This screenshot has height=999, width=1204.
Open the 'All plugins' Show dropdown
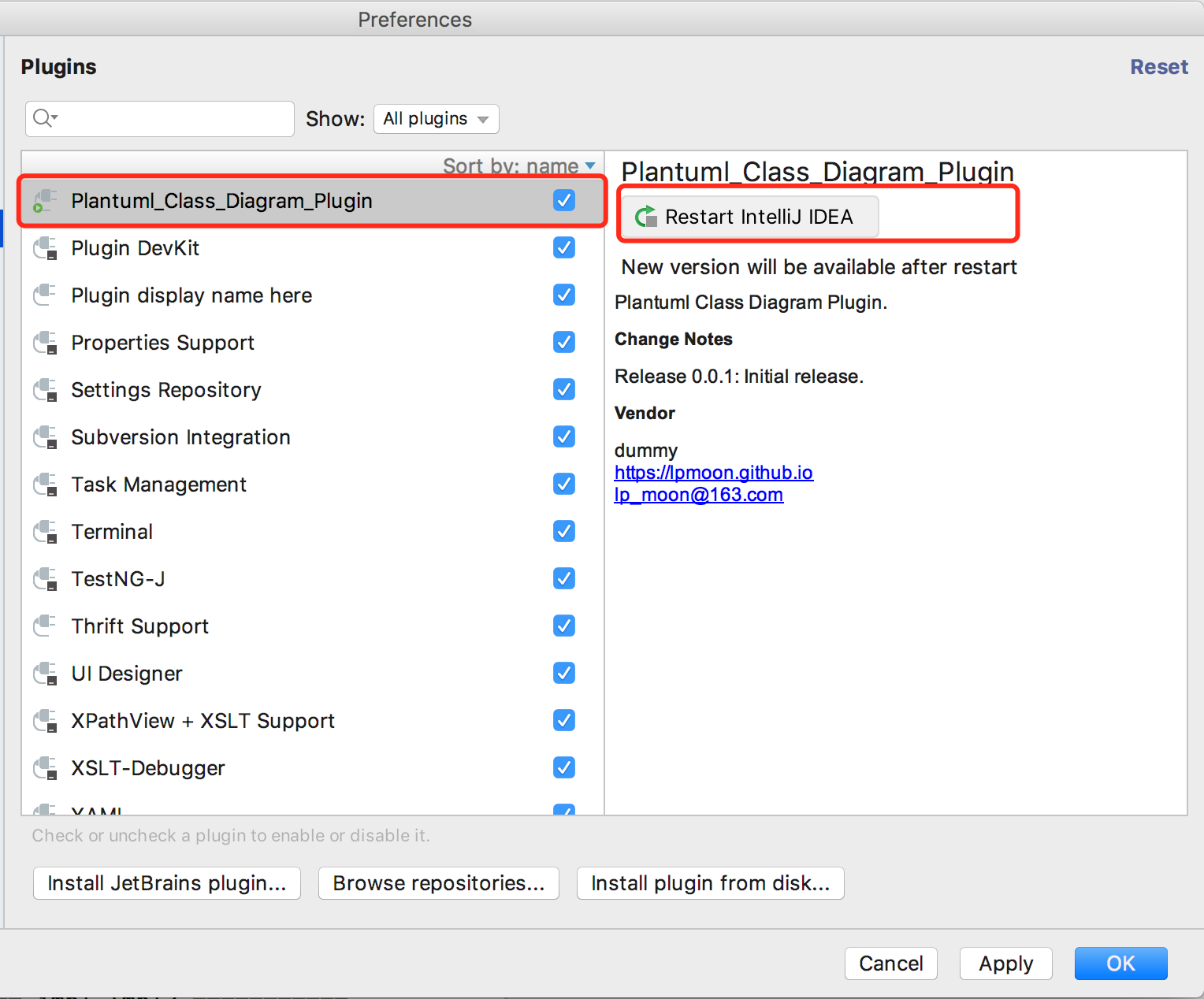436,119
